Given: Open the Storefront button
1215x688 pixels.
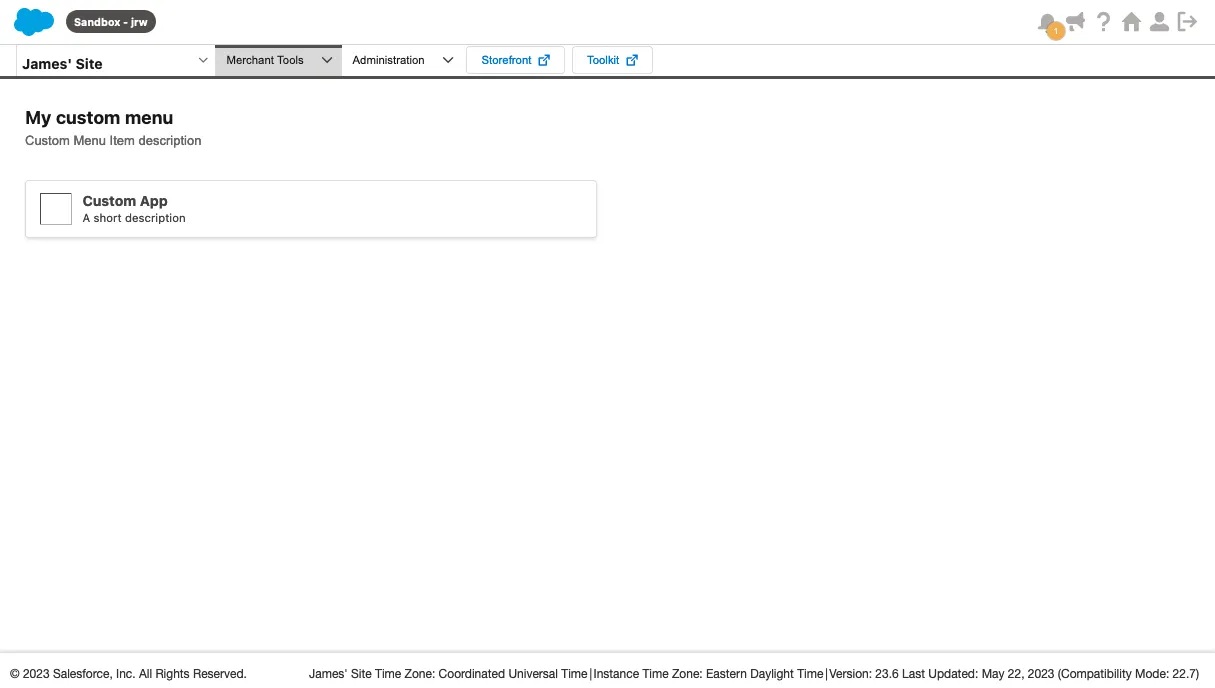Looking at the screenshot, I should tap(506, 60).
